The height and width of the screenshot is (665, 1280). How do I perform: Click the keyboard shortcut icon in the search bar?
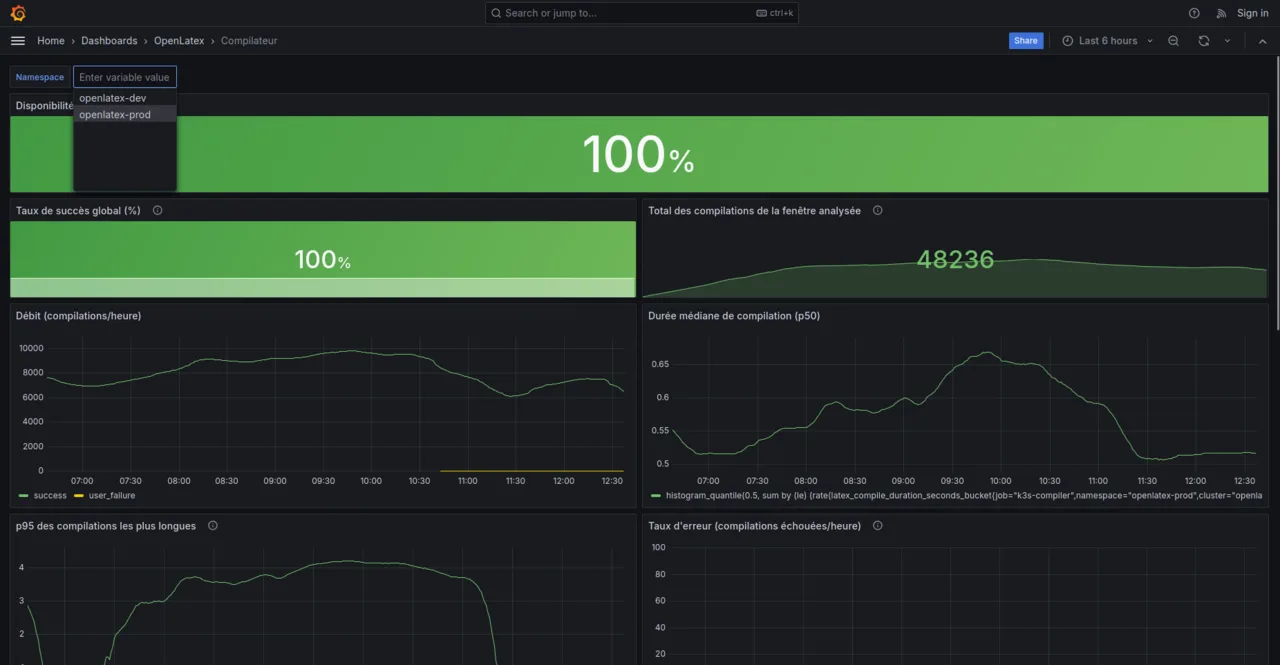[762, 13]
